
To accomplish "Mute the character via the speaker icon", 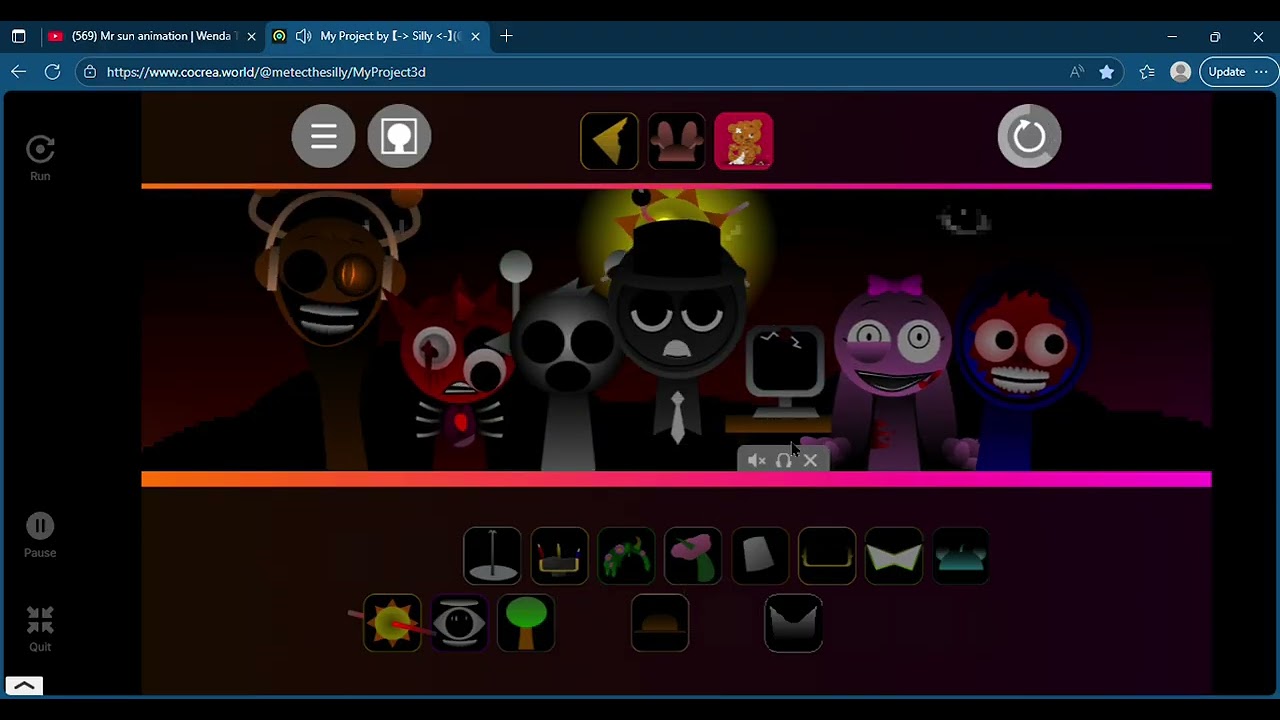I will click(757, 460).
